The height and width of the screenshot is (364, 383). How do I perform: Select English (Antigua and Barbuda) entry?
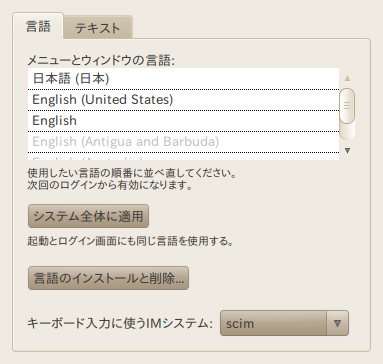183,142
